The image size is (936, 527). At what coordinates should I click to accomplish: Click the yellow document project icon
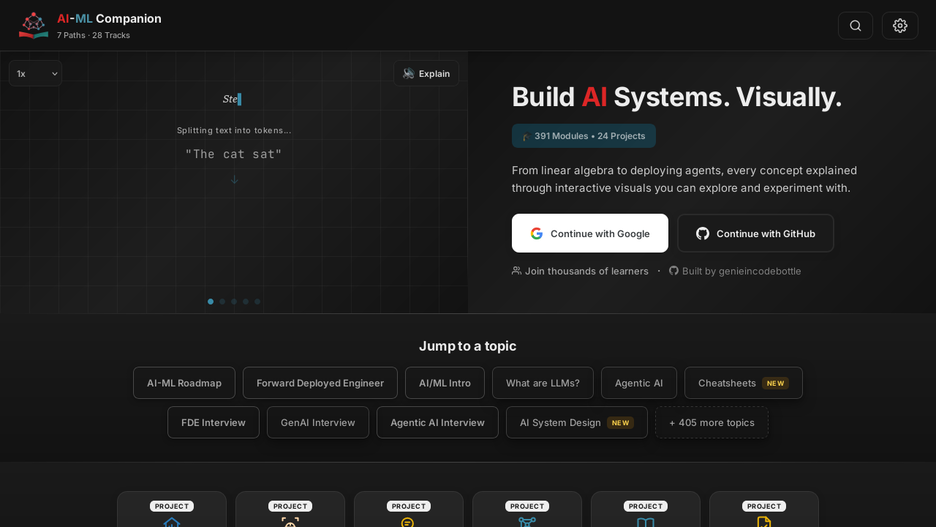pyautogui.click(x=763, y=523)
